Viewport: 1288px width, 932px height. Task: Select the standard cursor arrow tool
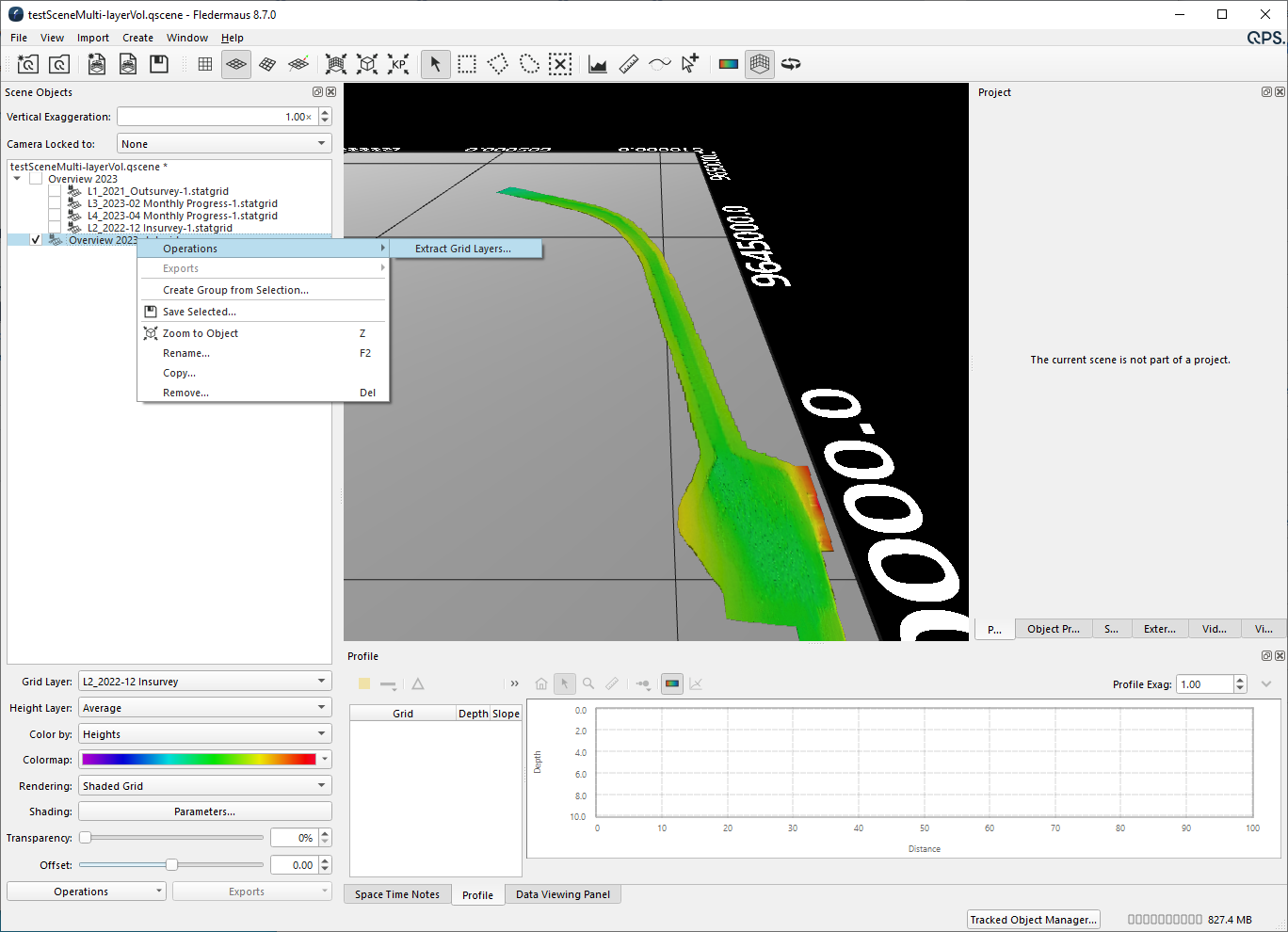click(x=435, y=64)
